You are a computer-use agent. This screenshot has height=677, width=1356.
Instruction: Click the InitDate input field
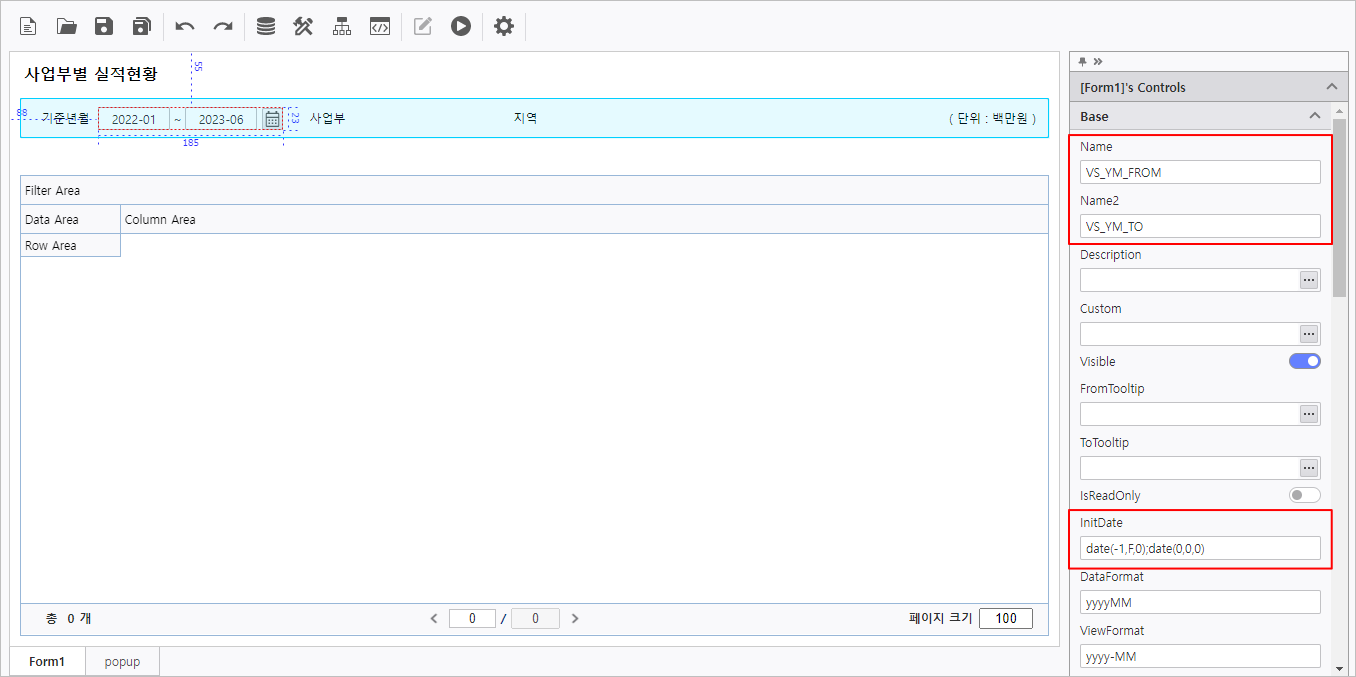pos(1199,548)
